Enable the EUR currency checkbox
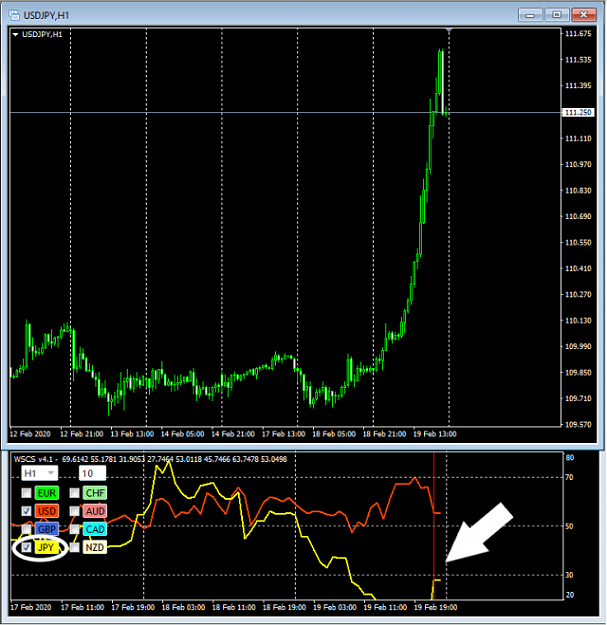607x625 pixels. click(x=27, y=493)
